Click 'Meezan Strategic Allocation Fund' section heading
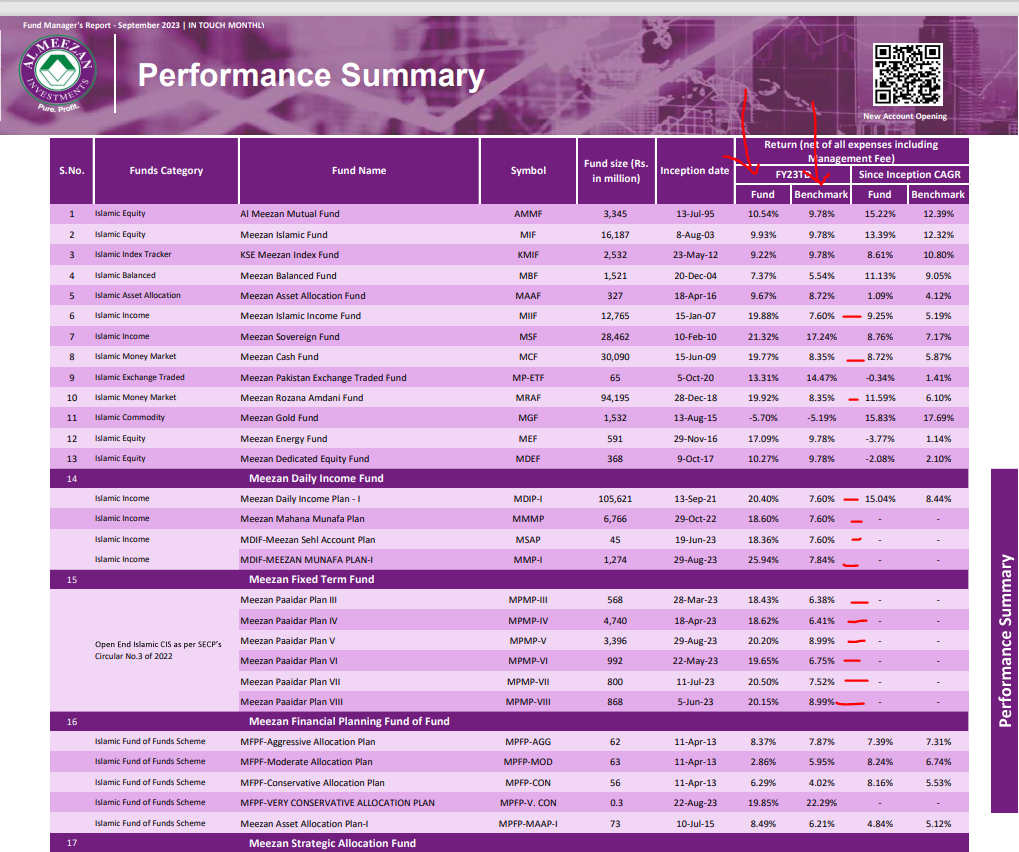1019x852 pixels. point(332,843)
